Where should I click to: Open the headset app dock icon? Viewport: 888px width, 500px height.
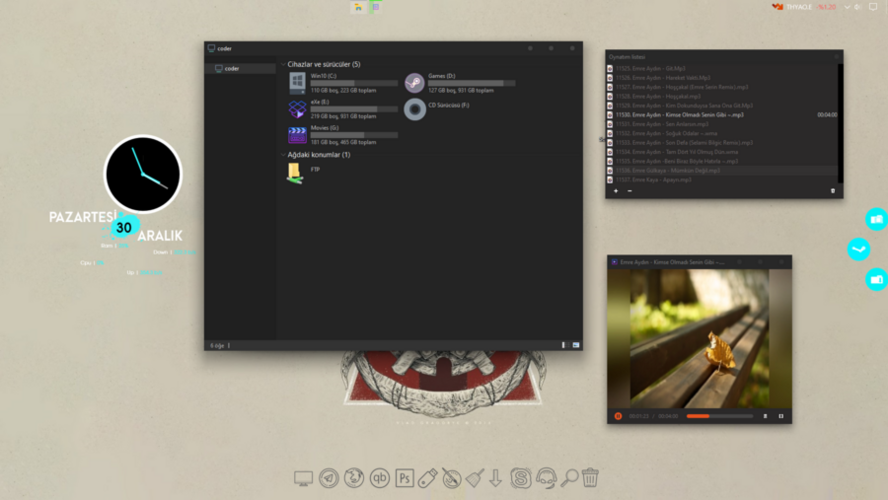click(x=546, y=478)
